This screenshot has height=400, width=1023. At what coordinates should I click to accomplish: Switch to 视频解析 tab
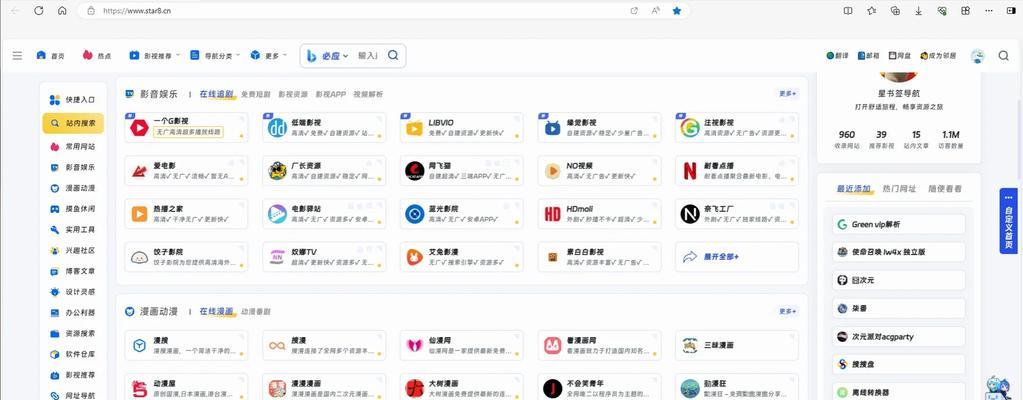(x=369, y=94)
